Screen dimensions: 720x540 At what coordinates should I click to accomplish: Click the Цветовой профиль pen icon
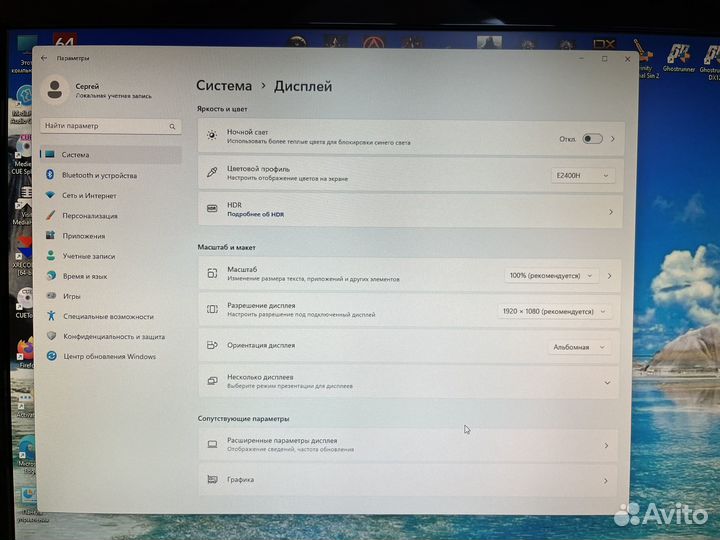tap(212, 172)
